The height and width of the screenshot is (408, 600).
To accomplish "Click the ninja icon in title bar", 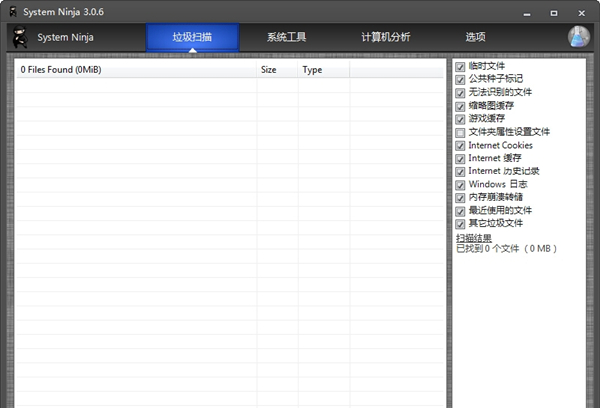I will (x=10, y=9).
